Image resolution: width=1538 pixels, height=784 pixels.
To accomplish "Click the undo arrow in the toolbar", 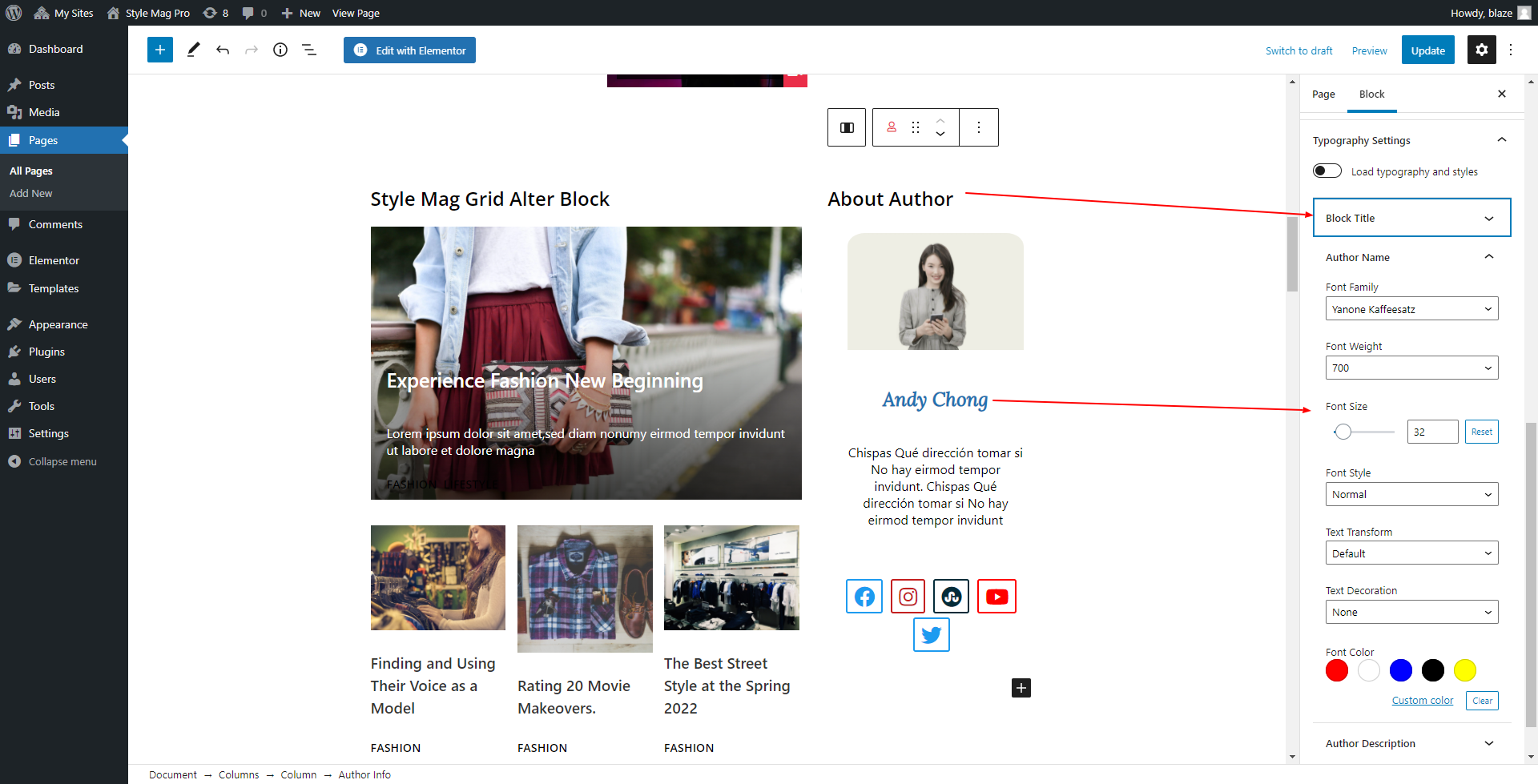I will point(223,50).
